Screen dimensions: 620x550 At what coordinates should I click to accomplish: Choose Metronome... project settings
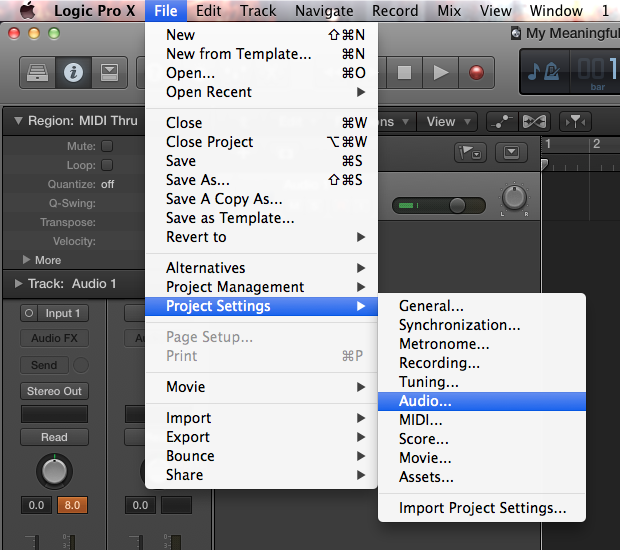click(482, 344)
